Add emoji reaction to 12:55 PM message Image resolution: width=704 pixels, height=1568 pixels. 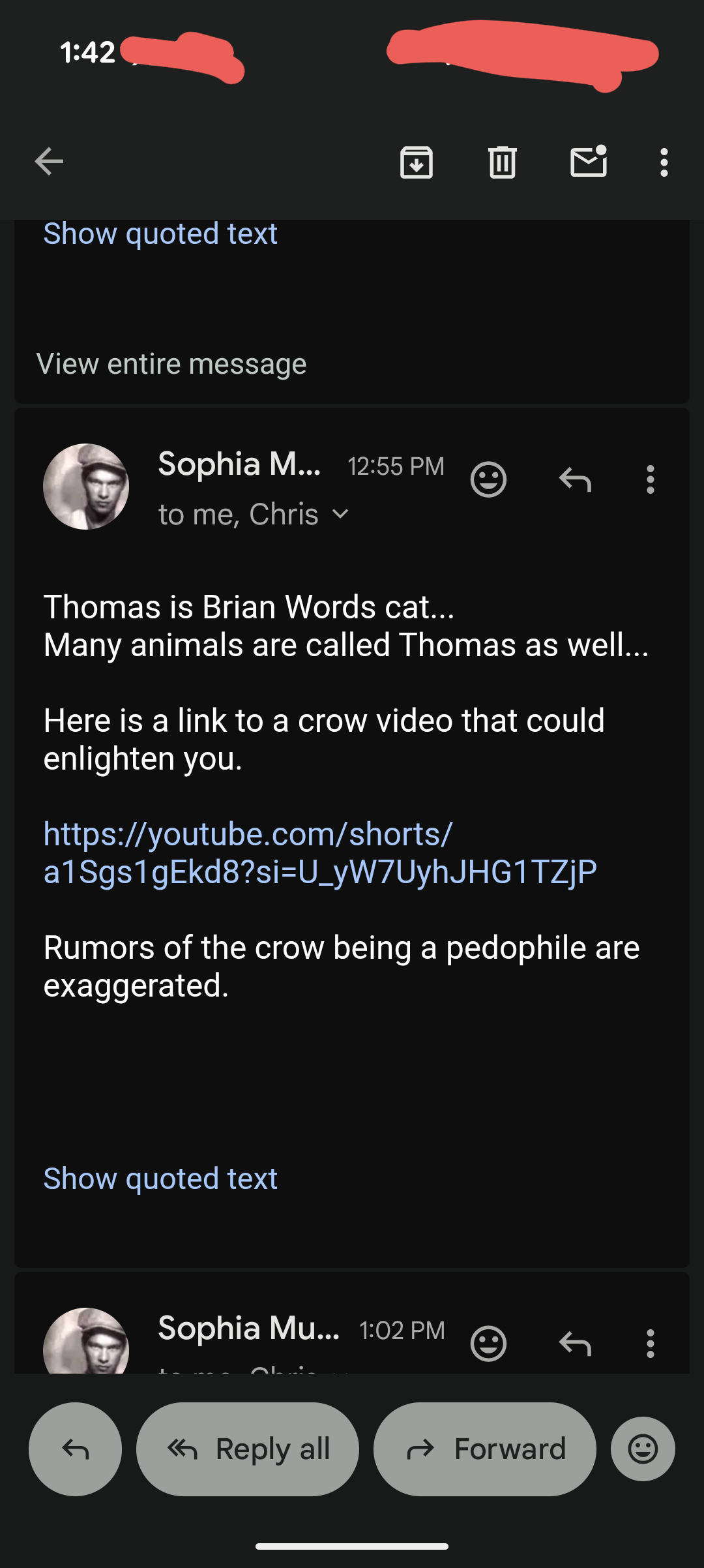(488, 480)
